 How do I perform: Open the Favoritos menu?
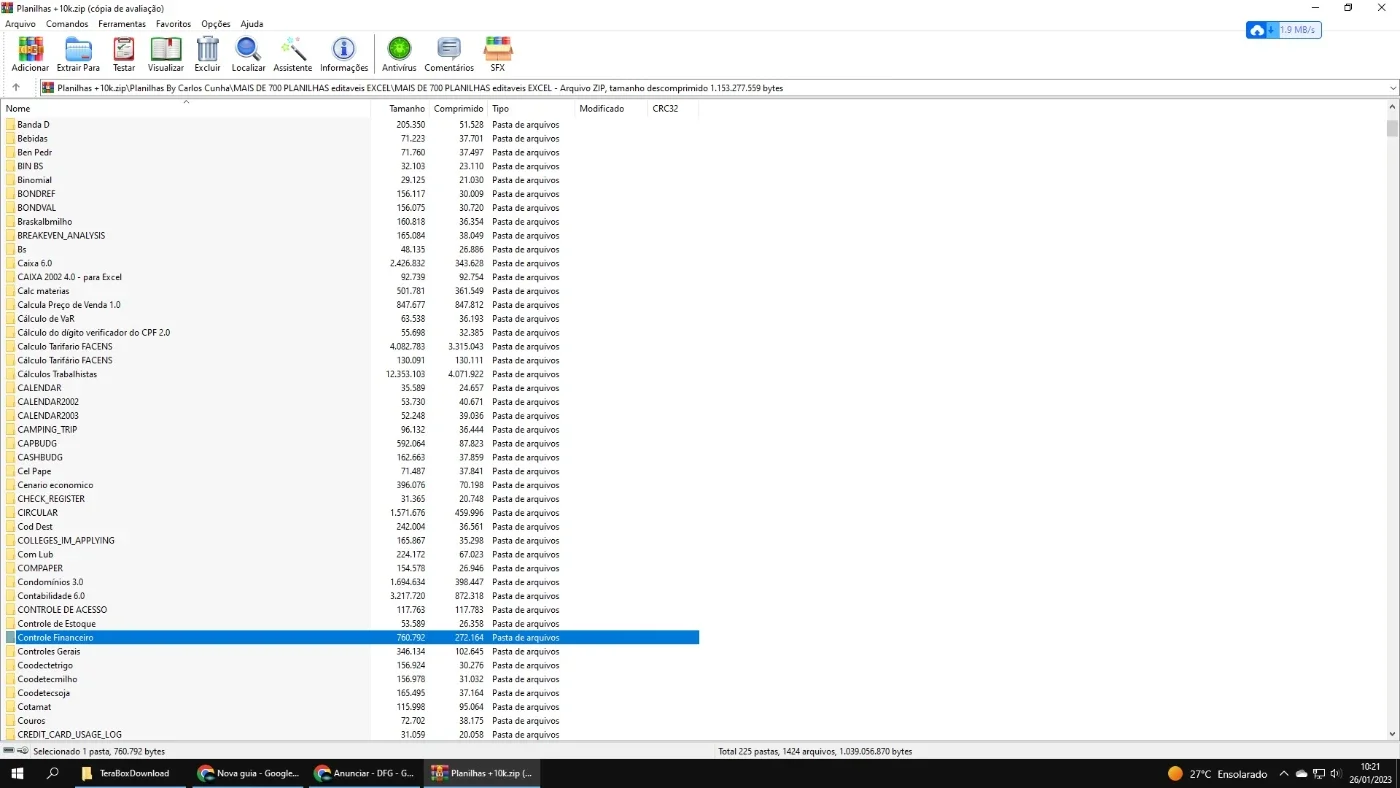173,24
